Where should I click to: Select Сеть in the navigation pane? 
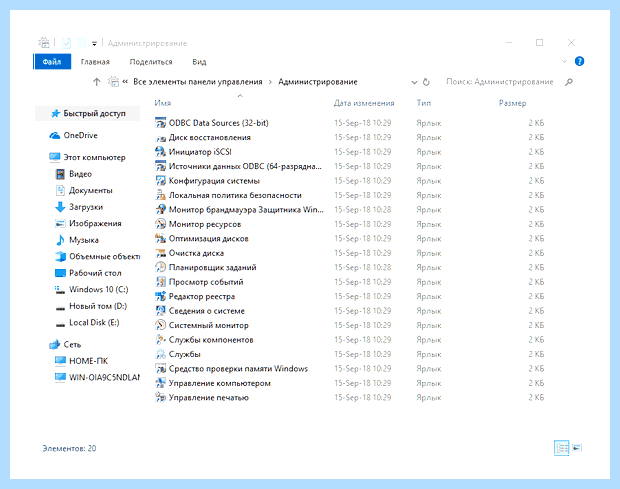click(72, 345)
